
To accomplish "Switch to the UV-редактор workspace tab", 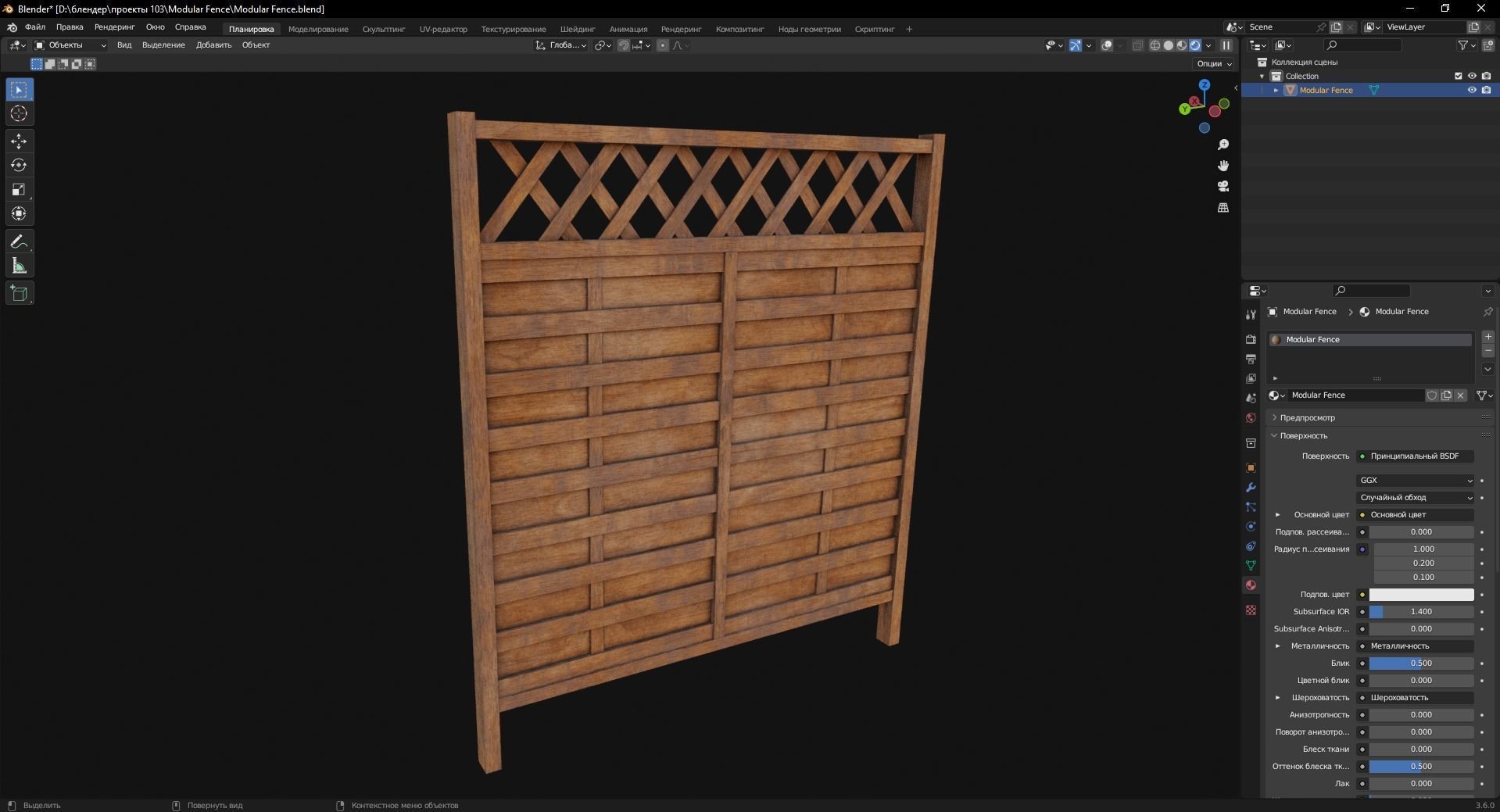I will (x=443, y=30).
